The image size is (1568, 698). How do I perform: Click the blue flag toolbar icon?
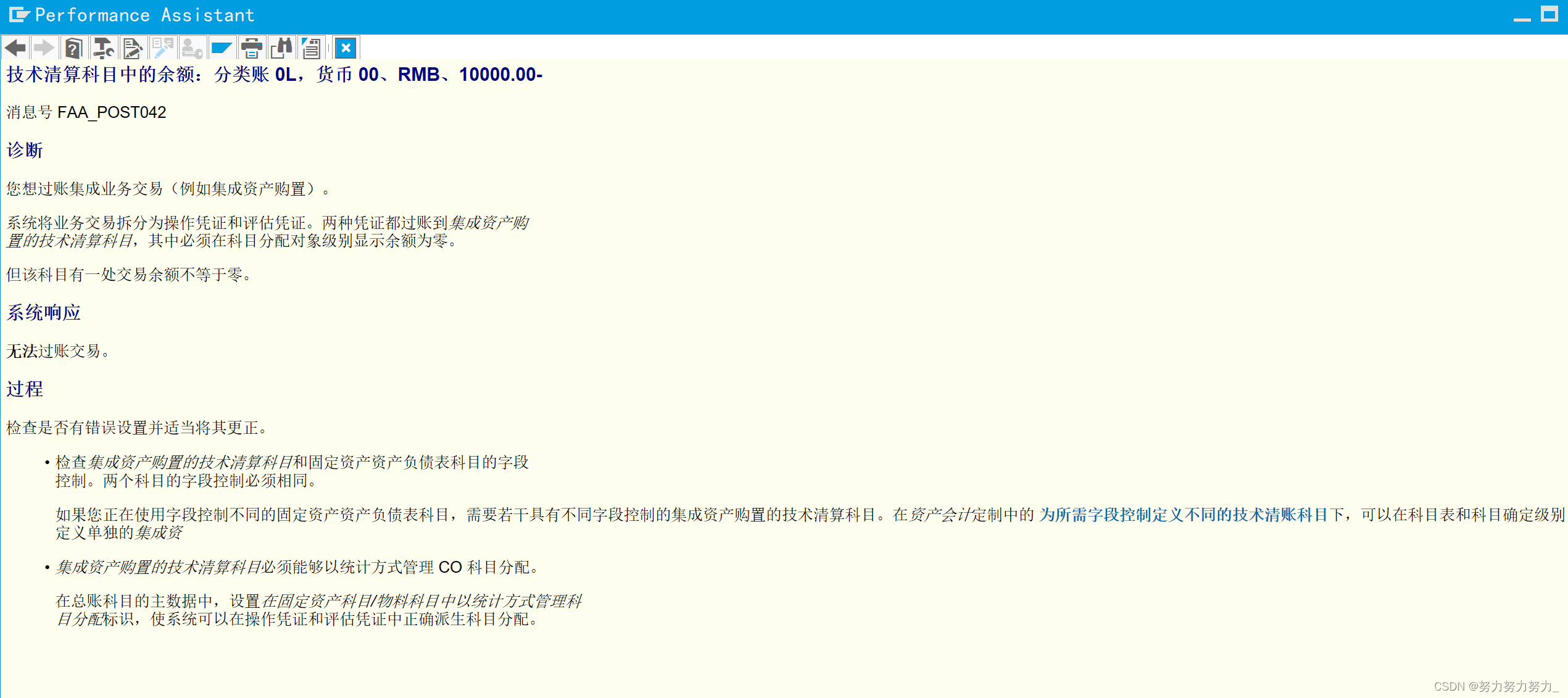pyautogui.click(x=222, y=48)
